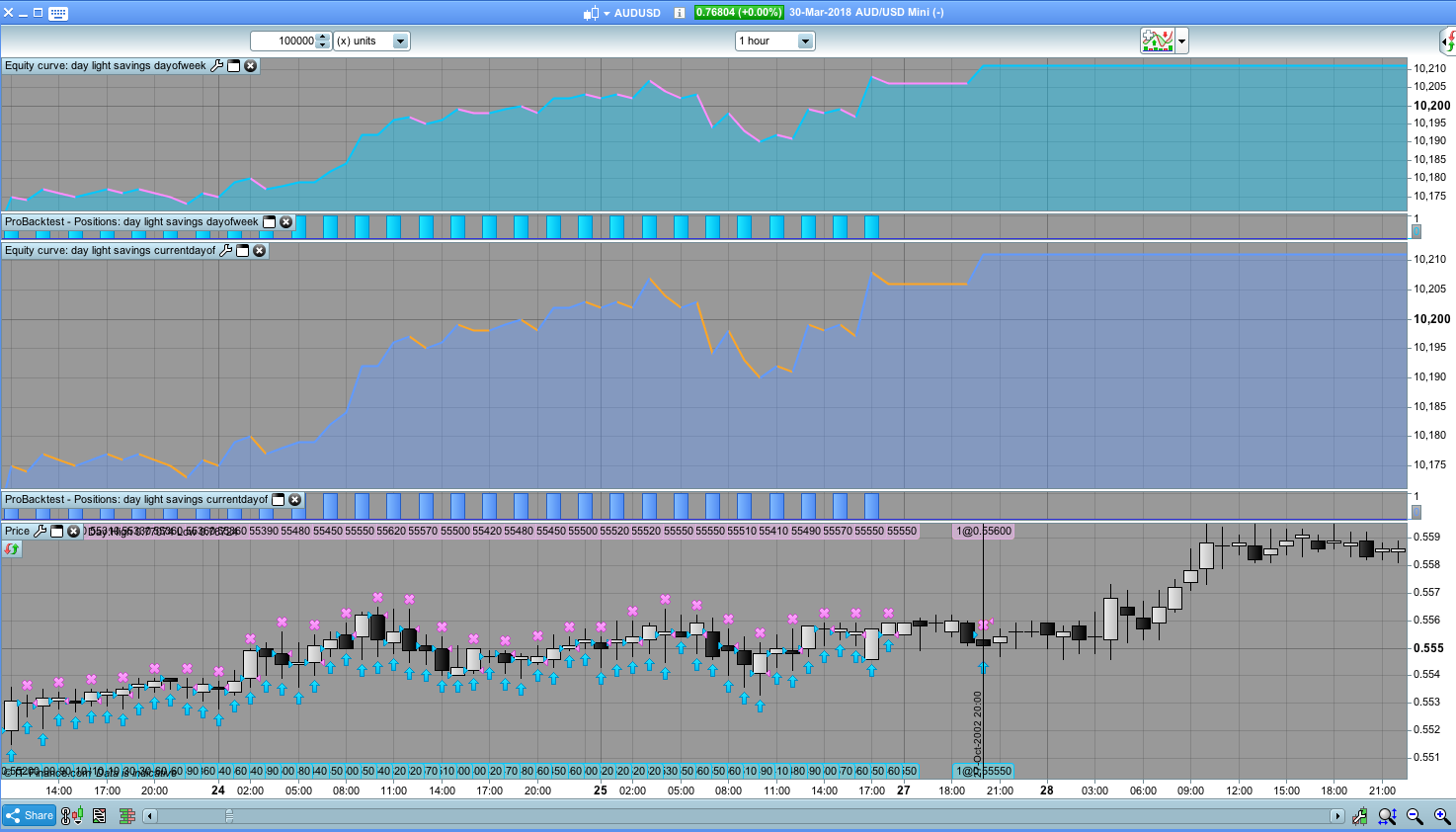The image size is (1456, 832).
Task: Open settings wrench for Equity curve currentdayof
Action: click(226, 251)
